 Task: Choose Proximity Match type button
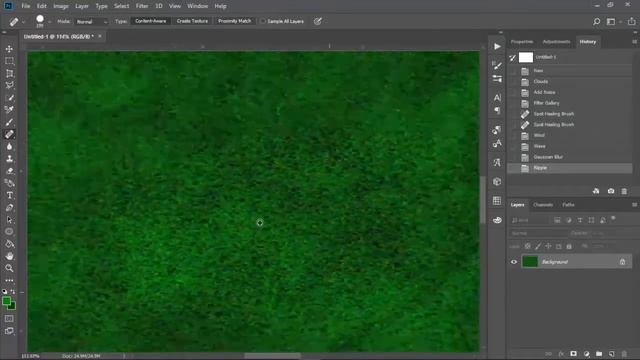point(234,21)
